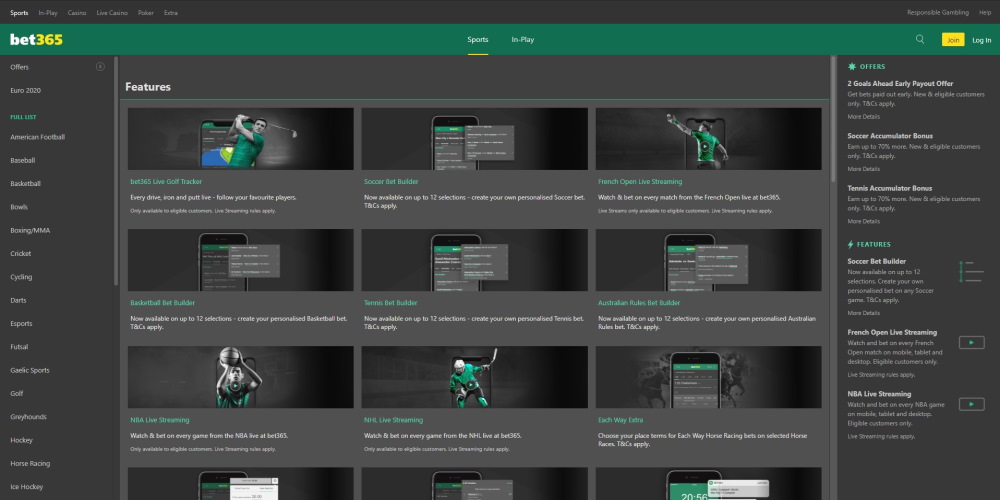Click the main Features content scrollbar

point(832,119)
